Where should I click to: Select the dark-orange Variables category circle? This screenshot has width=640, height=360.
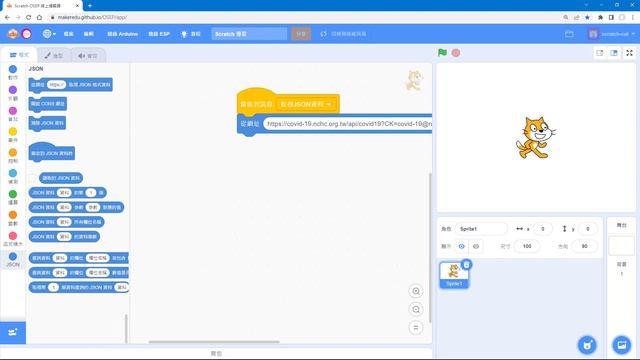pyautogui.click(x=13, y=215)
